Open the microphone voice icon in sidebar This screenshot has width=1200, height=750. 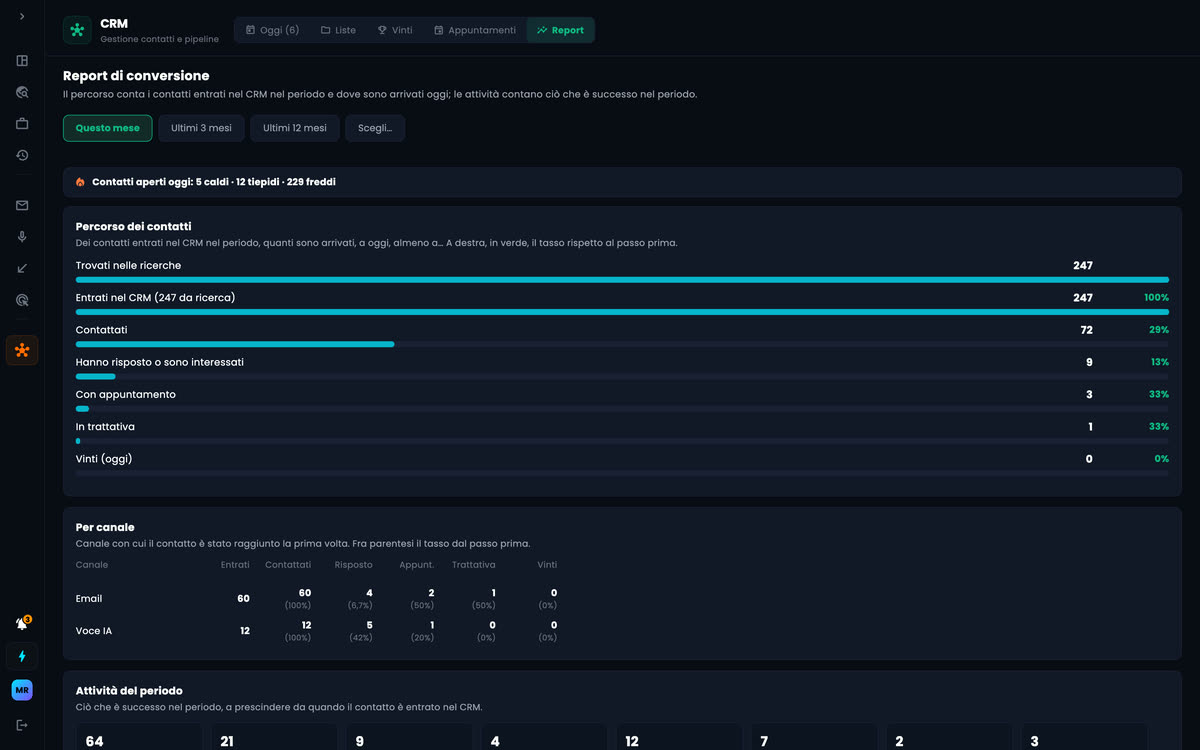point(22,237)
